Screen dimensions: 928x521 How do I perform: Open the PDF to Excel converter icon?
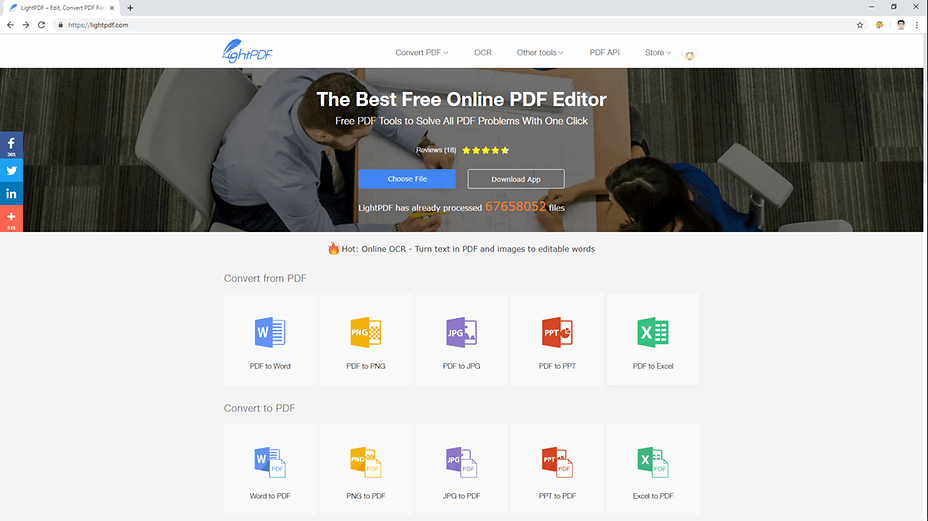(653, 332)
